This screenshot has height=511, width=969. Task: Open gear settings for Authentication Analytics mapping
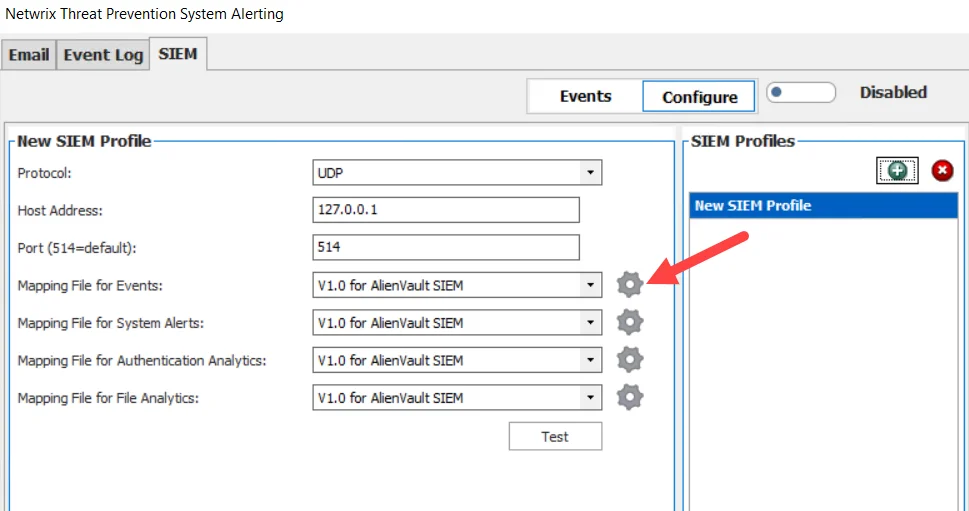coord(630,360)
